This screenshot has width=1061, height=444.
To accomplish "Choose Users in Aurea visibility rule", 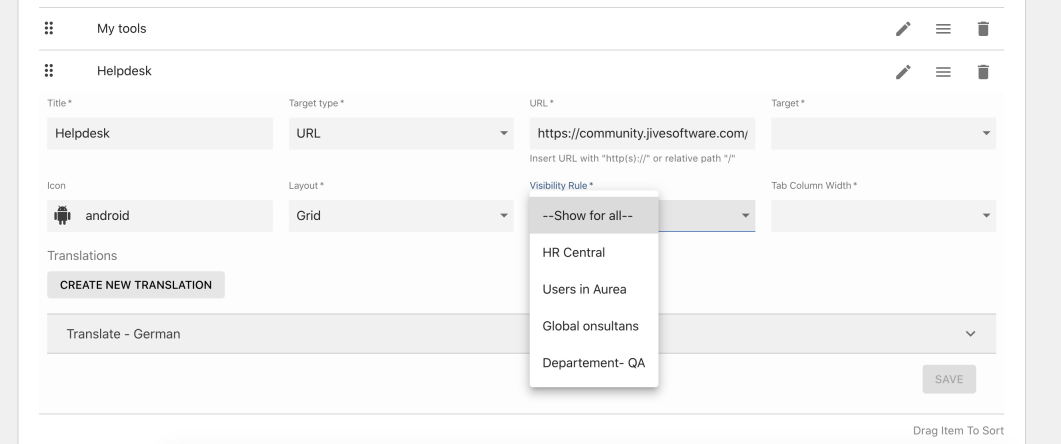I will coord(593,289).
